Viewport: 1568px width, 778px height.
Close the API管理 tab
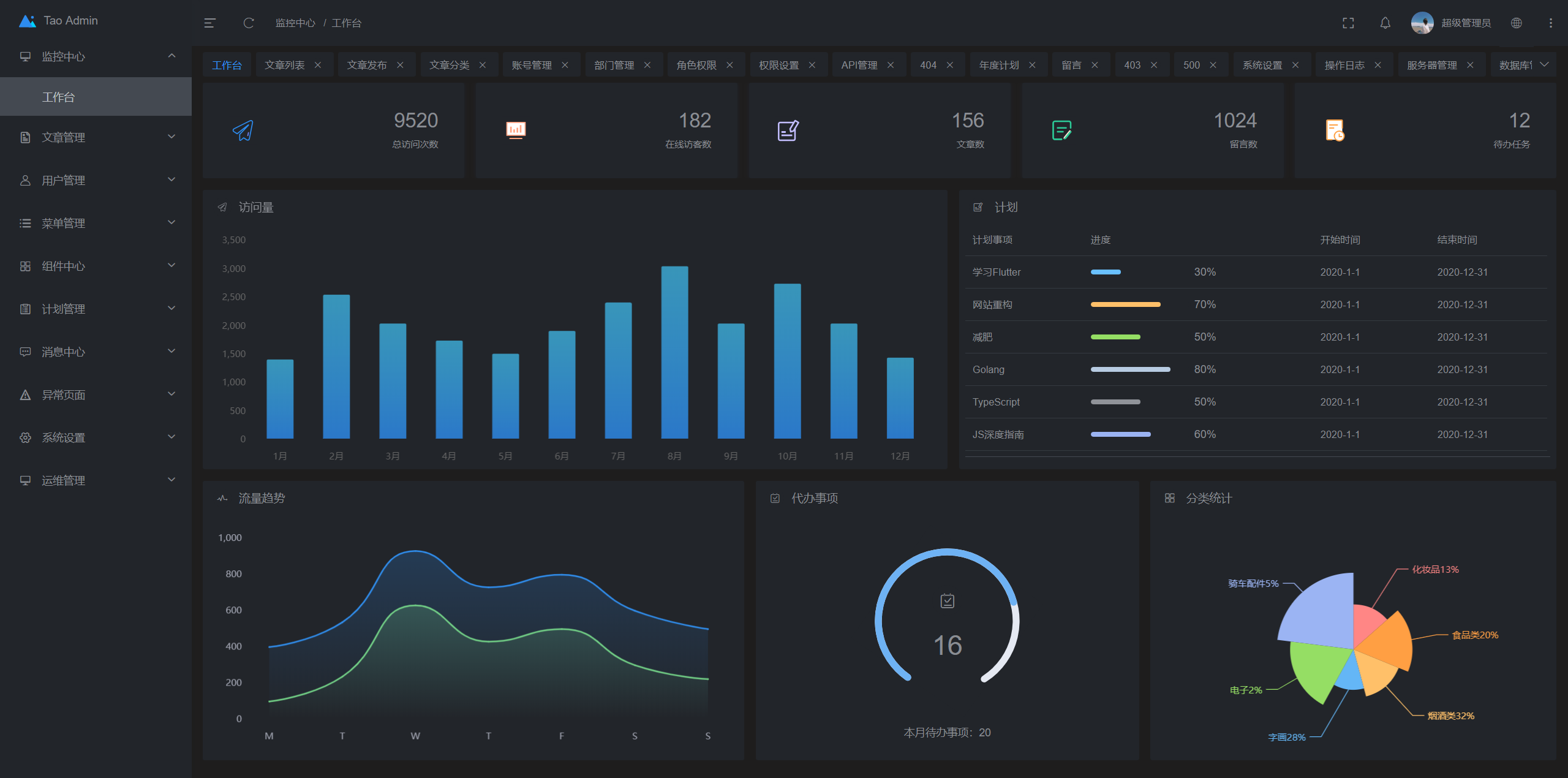point(891,65)
